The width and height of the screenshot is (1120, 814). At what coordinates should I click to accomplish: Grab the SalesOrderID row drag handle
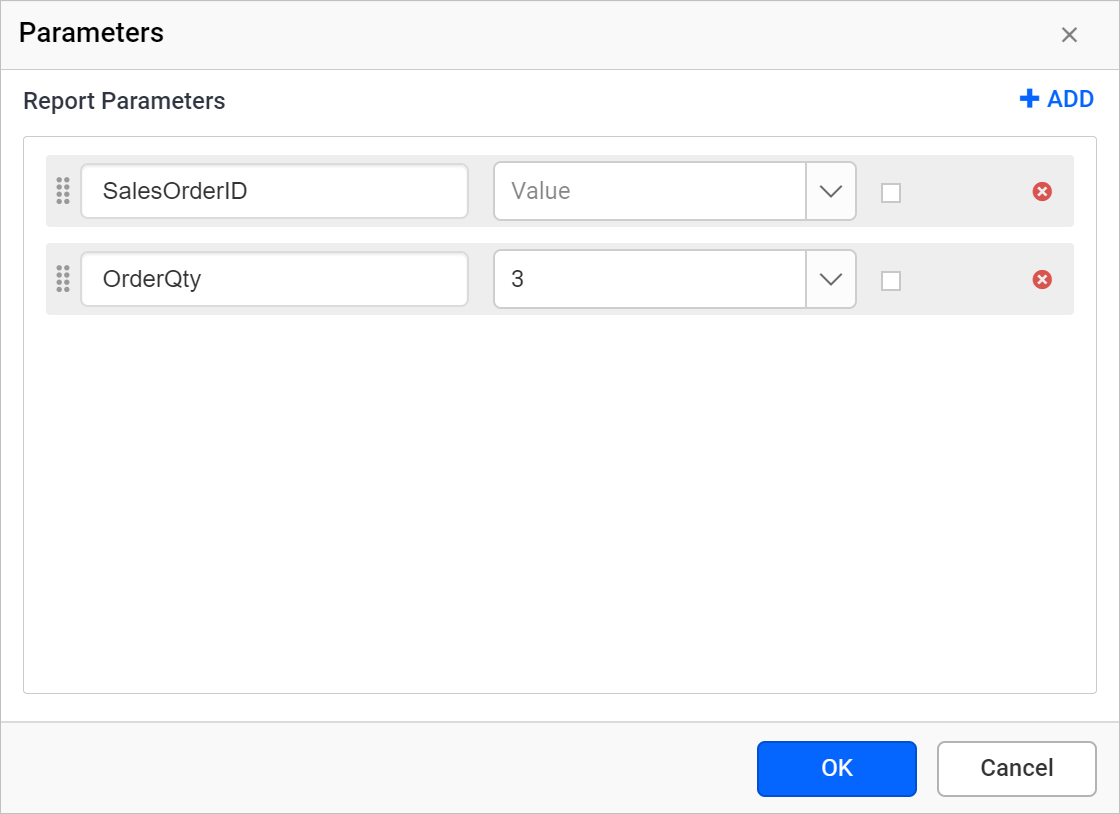(63, 191)
